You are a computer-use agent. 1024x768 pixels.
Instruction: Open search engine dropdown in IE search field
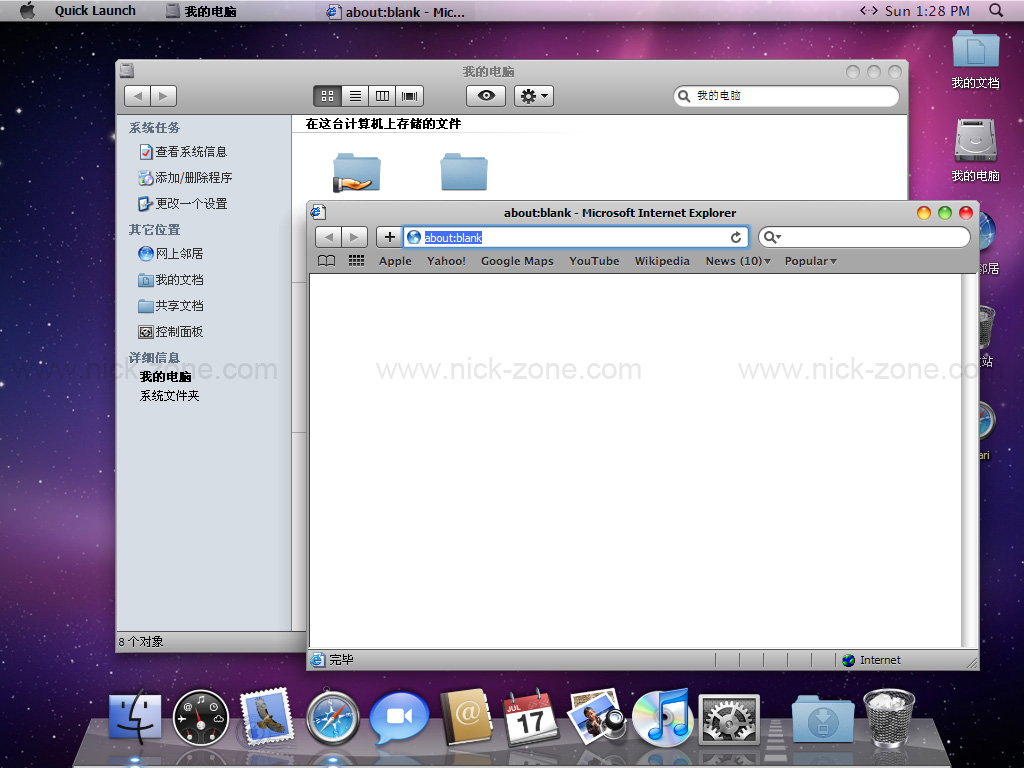pos(773,237)
